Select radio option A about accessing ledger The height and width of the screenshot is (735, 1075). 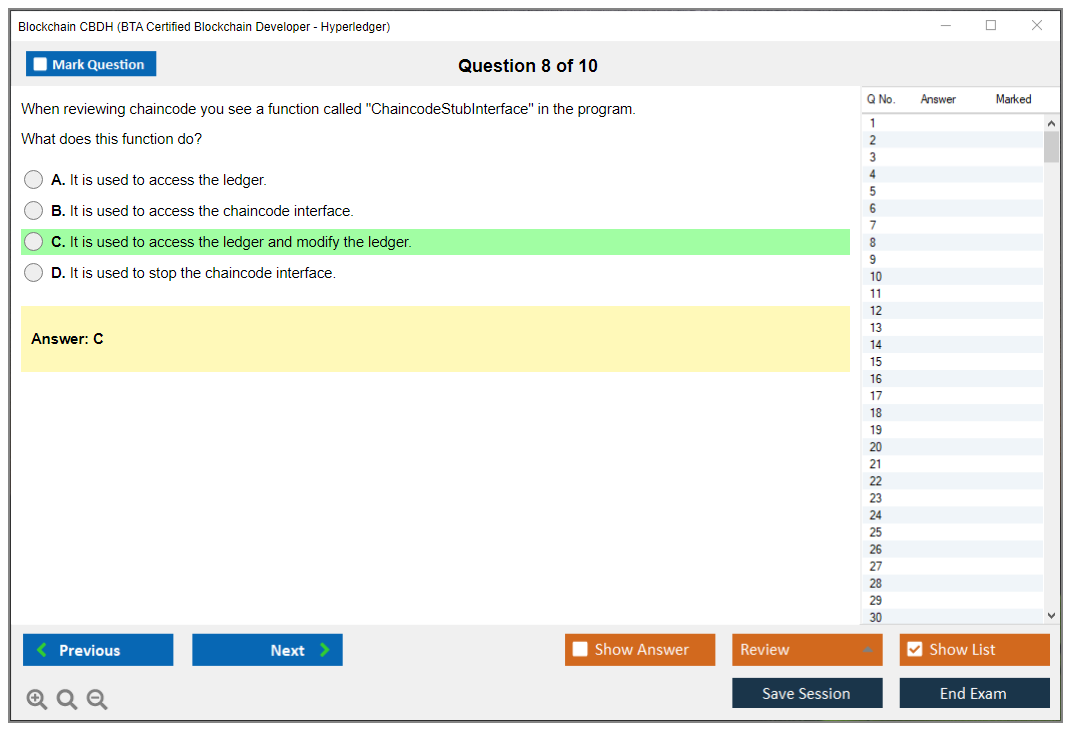pos(34,180)
